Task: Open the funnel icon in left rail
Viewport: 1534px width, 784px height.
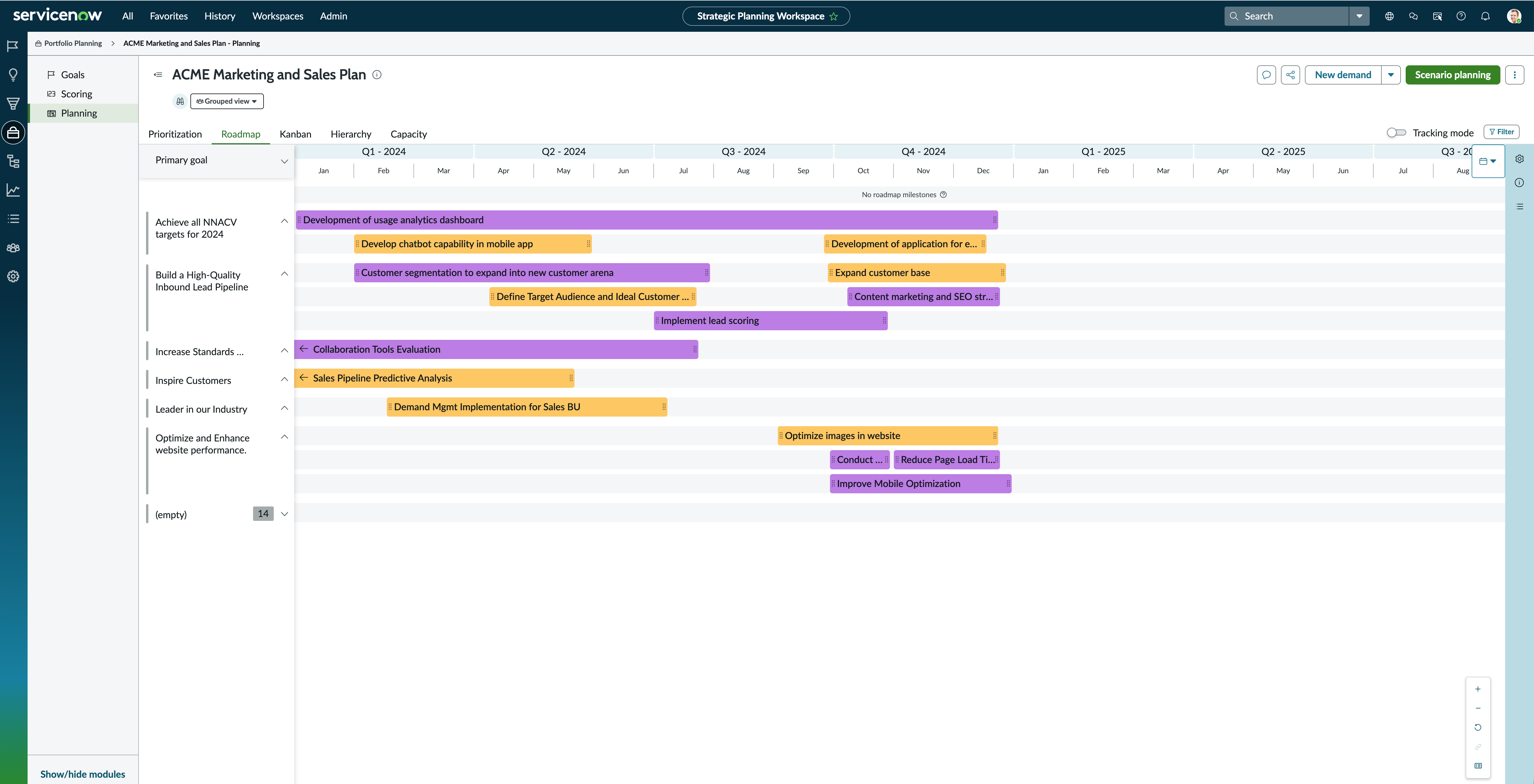Action: click(13, 104)
